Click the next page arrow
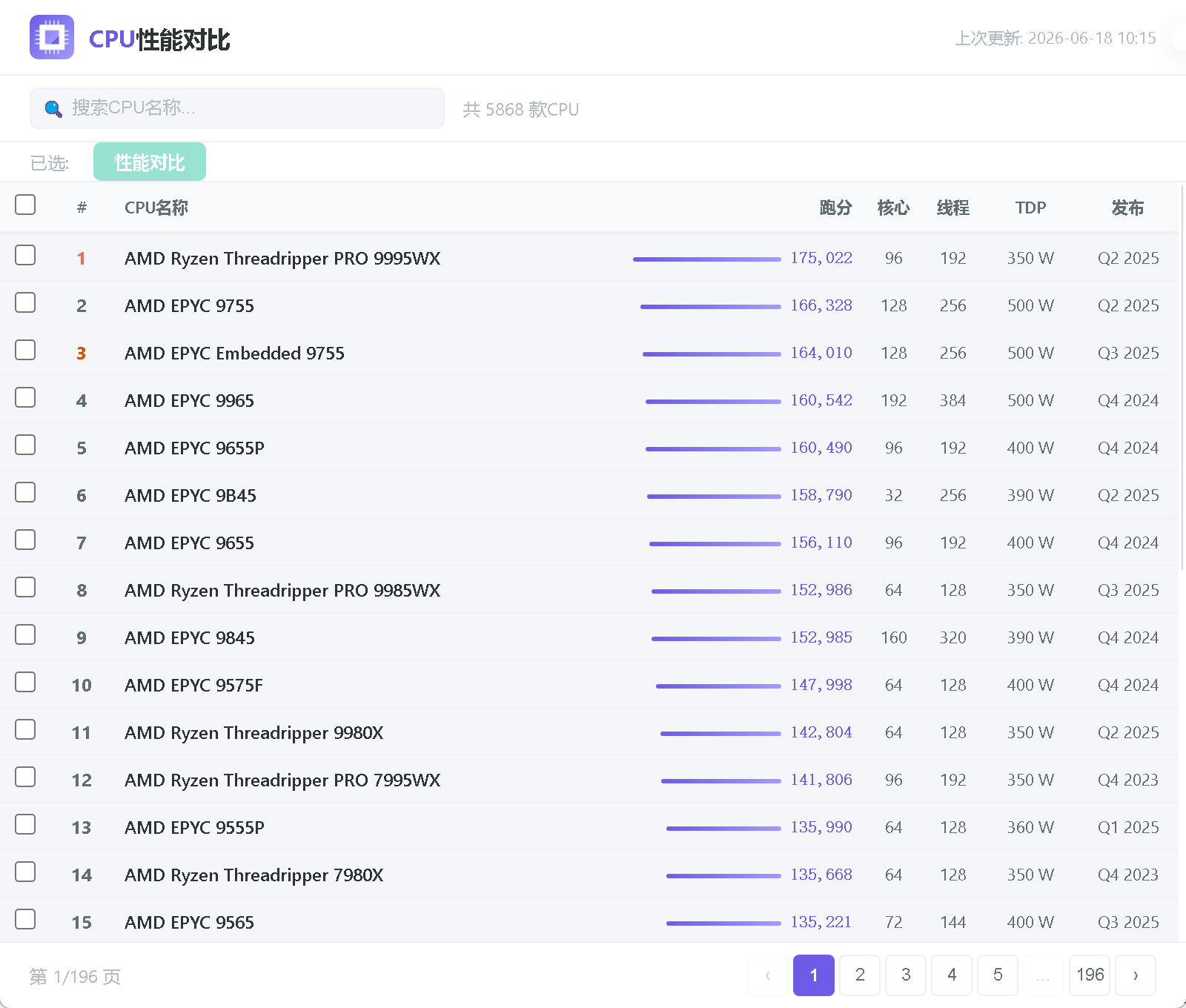Screen dimensions: 1186x1008 (x=1136, y=975)
